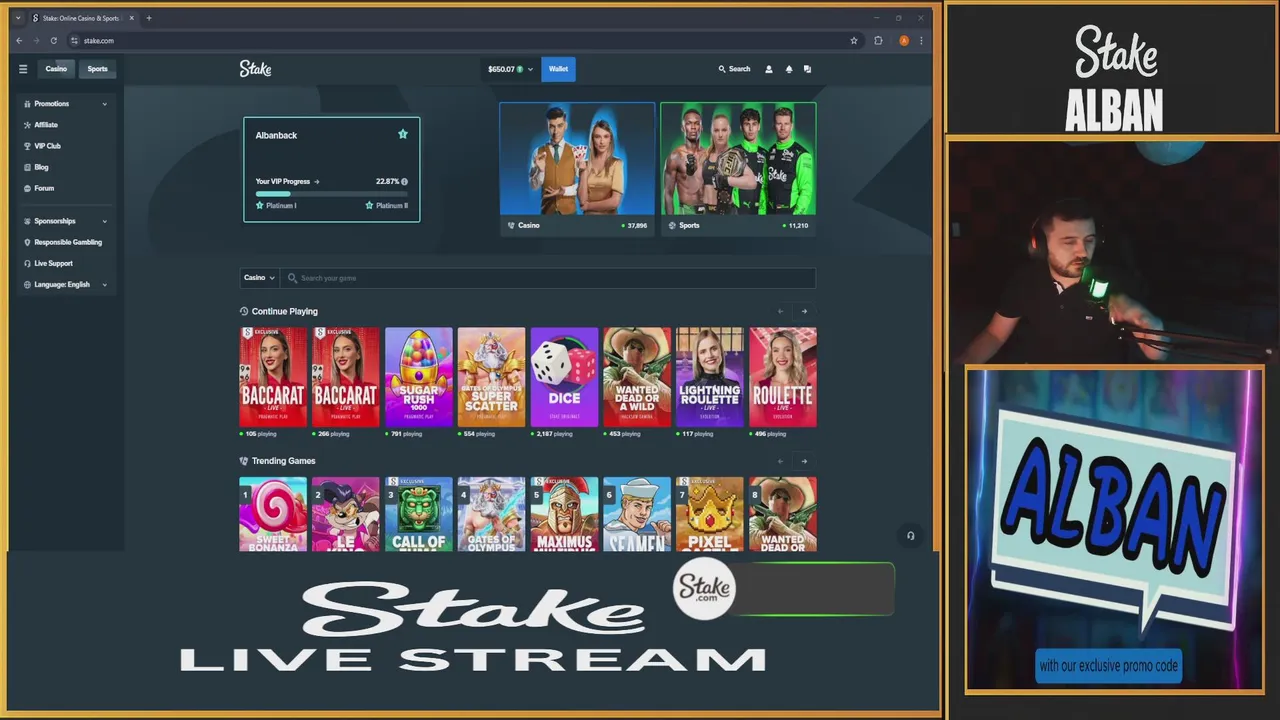Click the Stake logo in header
Image resolution: width=1280 pixels, height=720 pixels.
tap(255, 69)
